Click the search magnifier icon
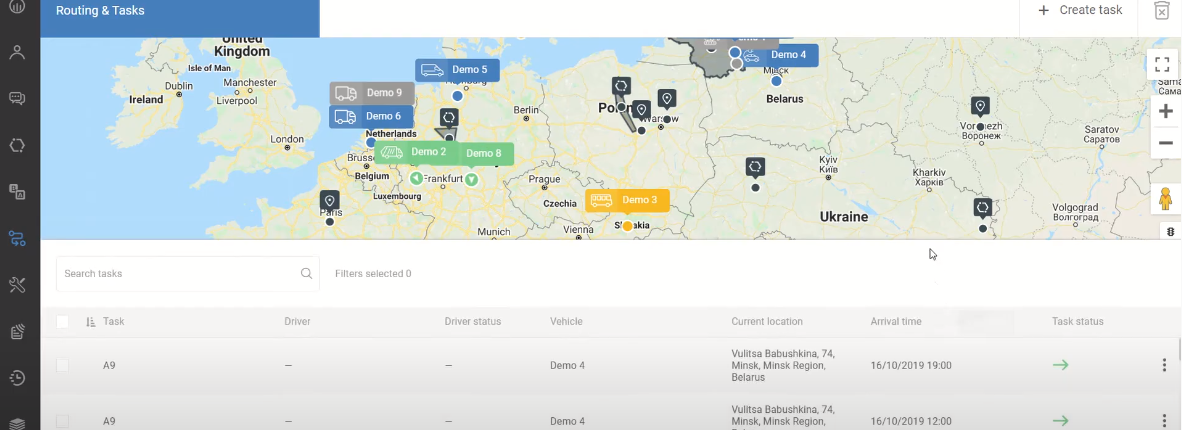This screenshot has width=1182, height=430. (306, 274)
